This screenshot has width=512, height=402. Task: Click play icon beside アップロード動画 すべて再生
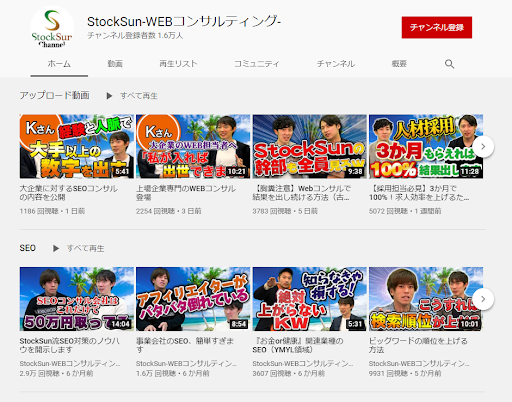coord(109,96)
